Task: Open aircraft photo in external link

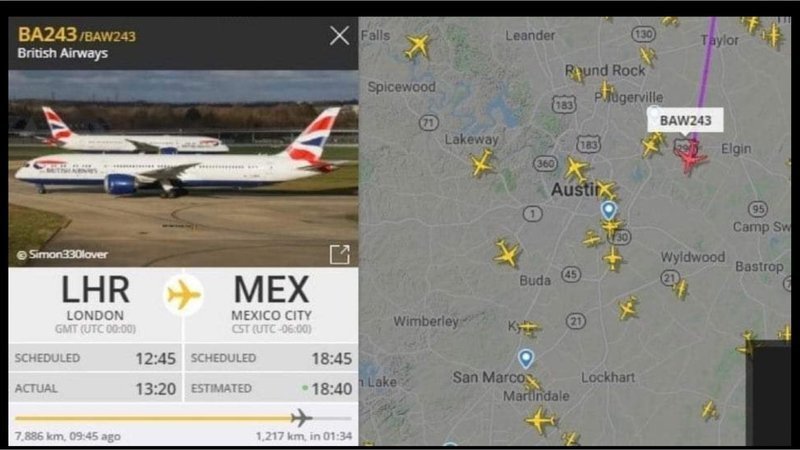Action: [x=340, y=254]
